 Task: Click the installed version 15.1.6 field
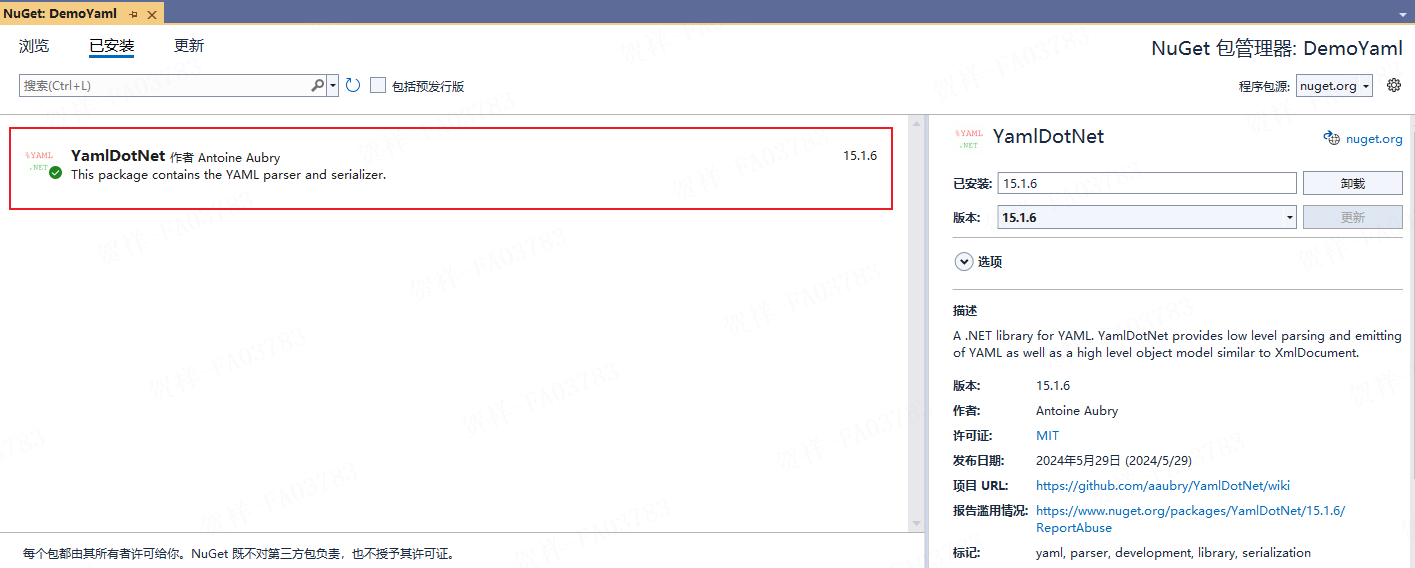pyautogui.click(x=1147, y=183)
